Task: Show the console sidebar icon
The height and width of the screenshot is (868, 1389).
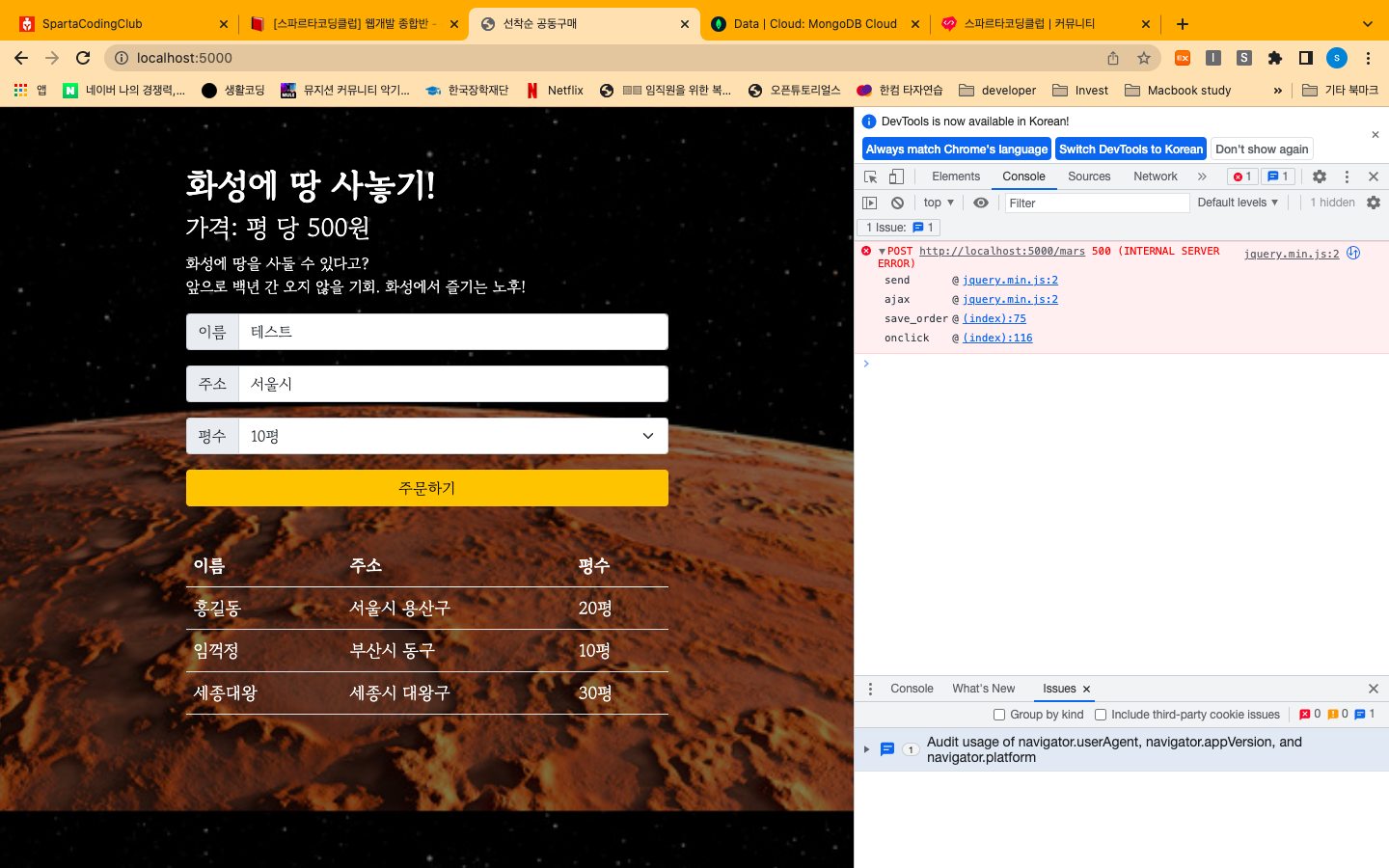Action: pos(869,203)
